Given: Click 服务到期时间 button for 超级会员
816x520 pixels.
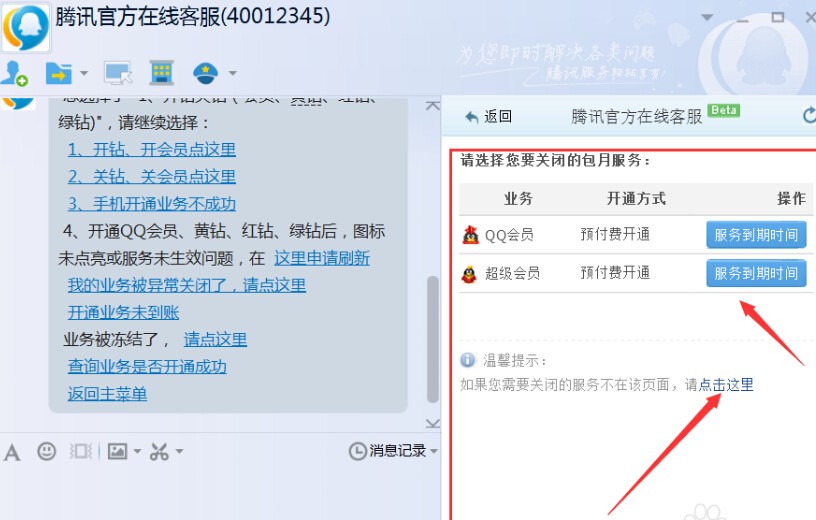Looking at the screenshot, I should pos(756,273).
